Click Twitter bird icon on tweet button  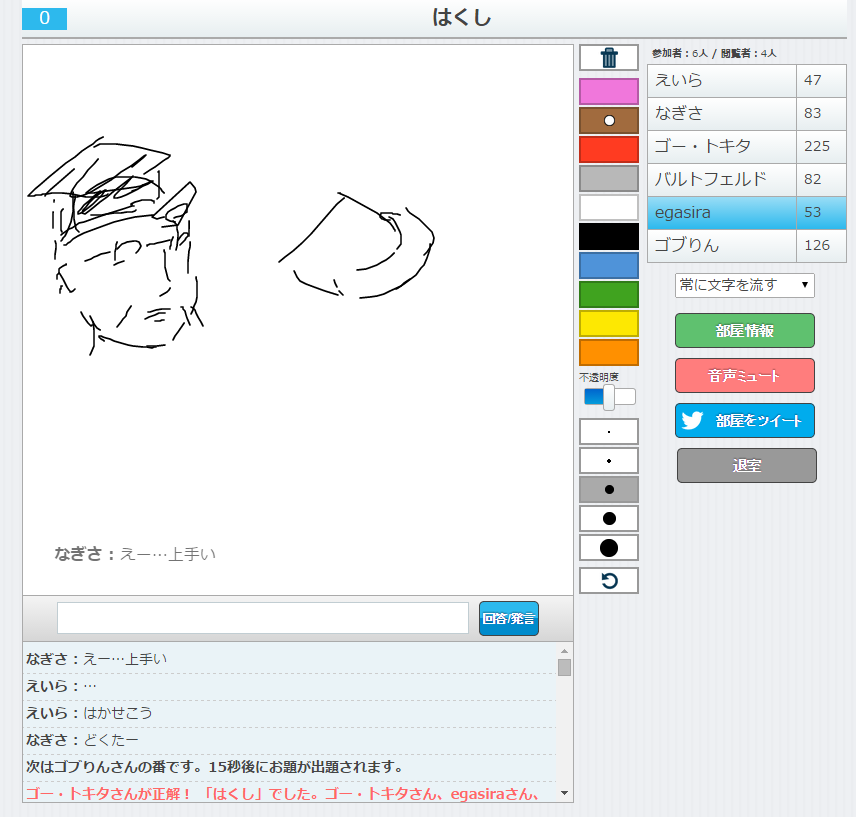[x=692, y=420]
